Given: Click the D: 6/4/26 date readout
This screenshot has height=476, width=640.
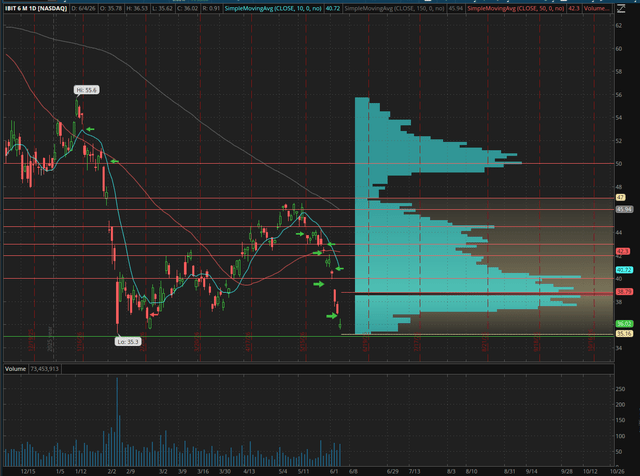Looking at the screenshot, I should [x=84, y=8].
